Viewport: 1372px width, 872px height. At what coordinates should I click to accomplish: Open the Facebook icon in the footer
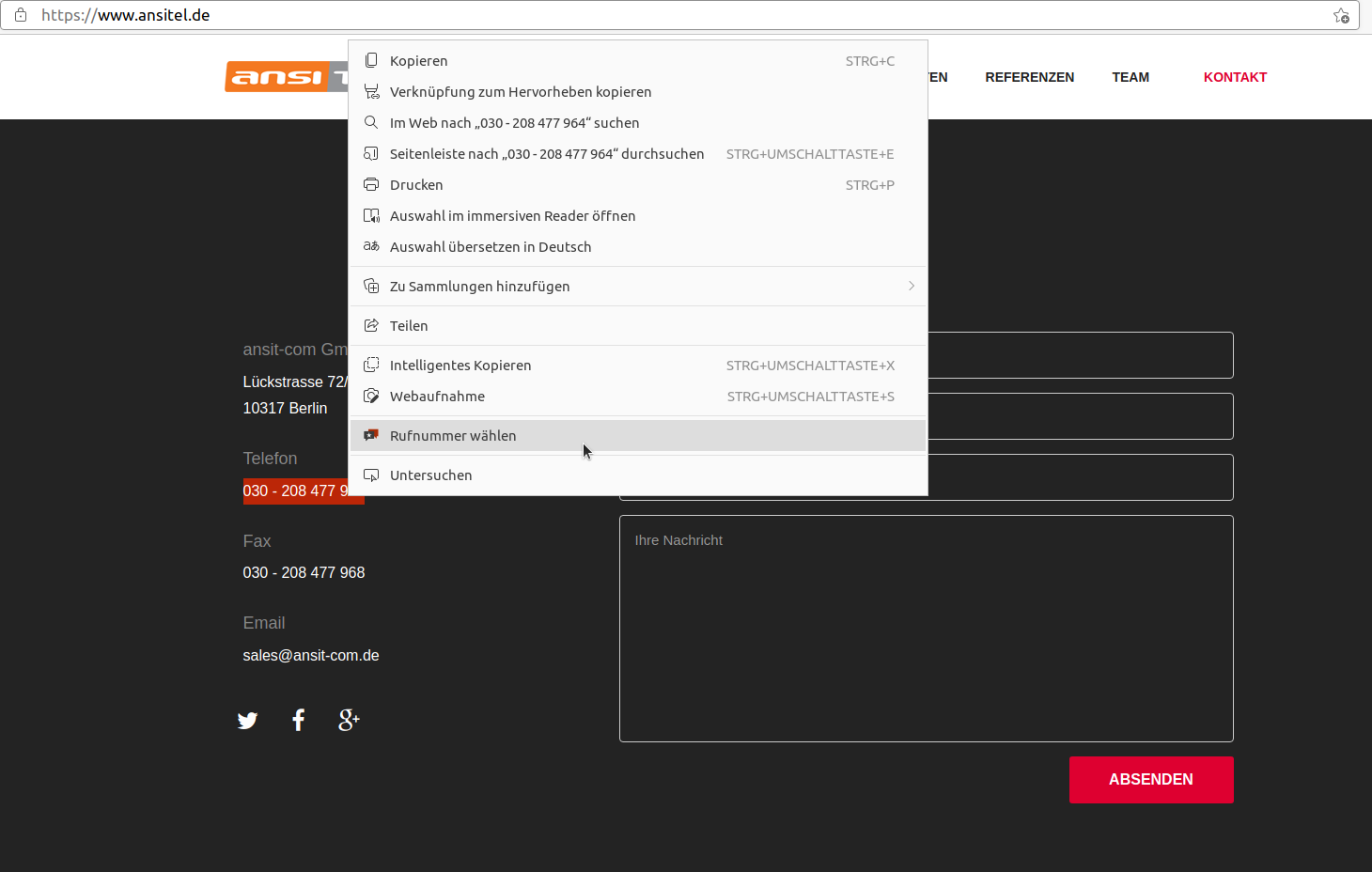298,720
